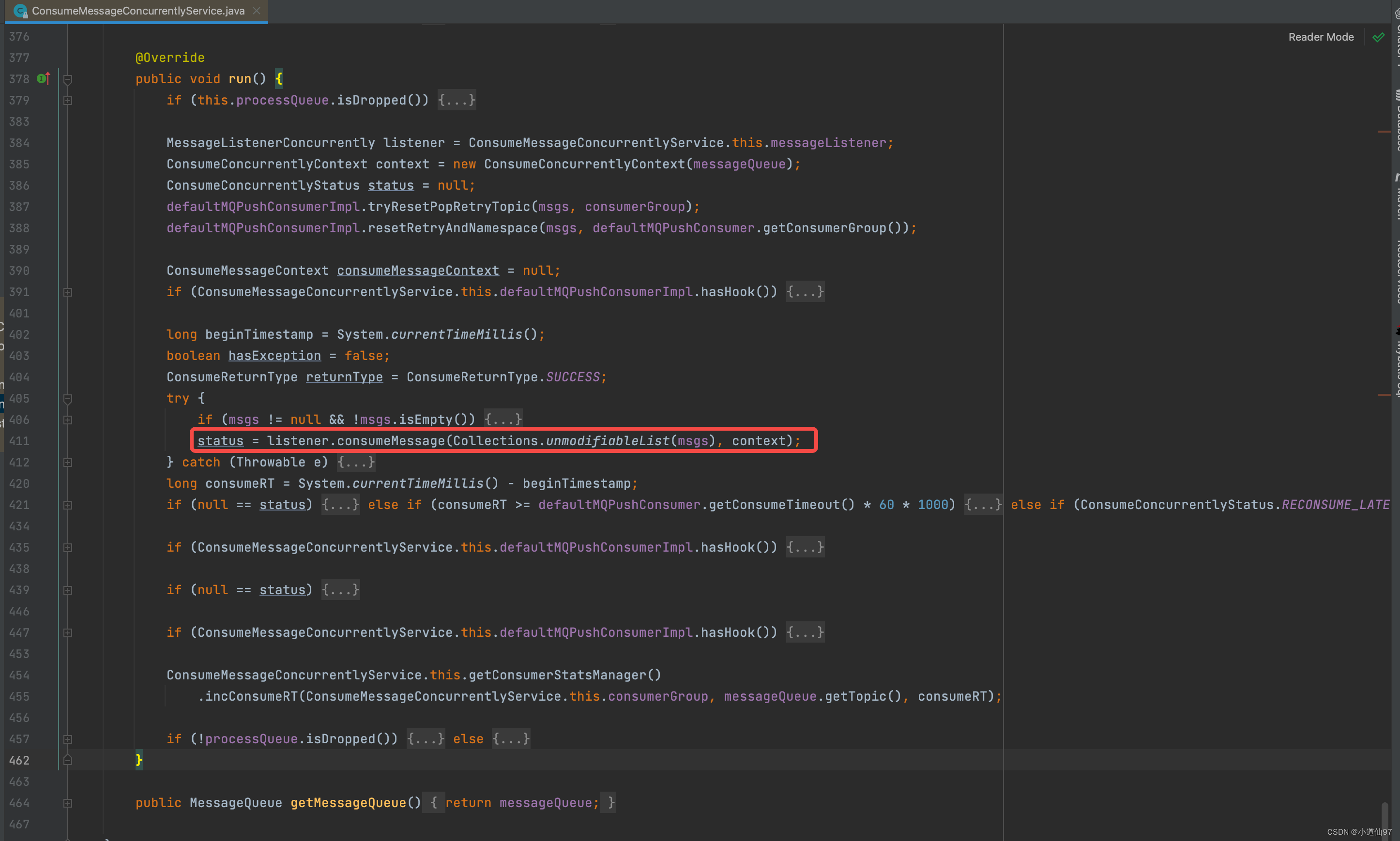Viewport: 1400px width, 841px height.
Task: Click the consumeMessage call on line 411
Action: [x=391, y=441]
